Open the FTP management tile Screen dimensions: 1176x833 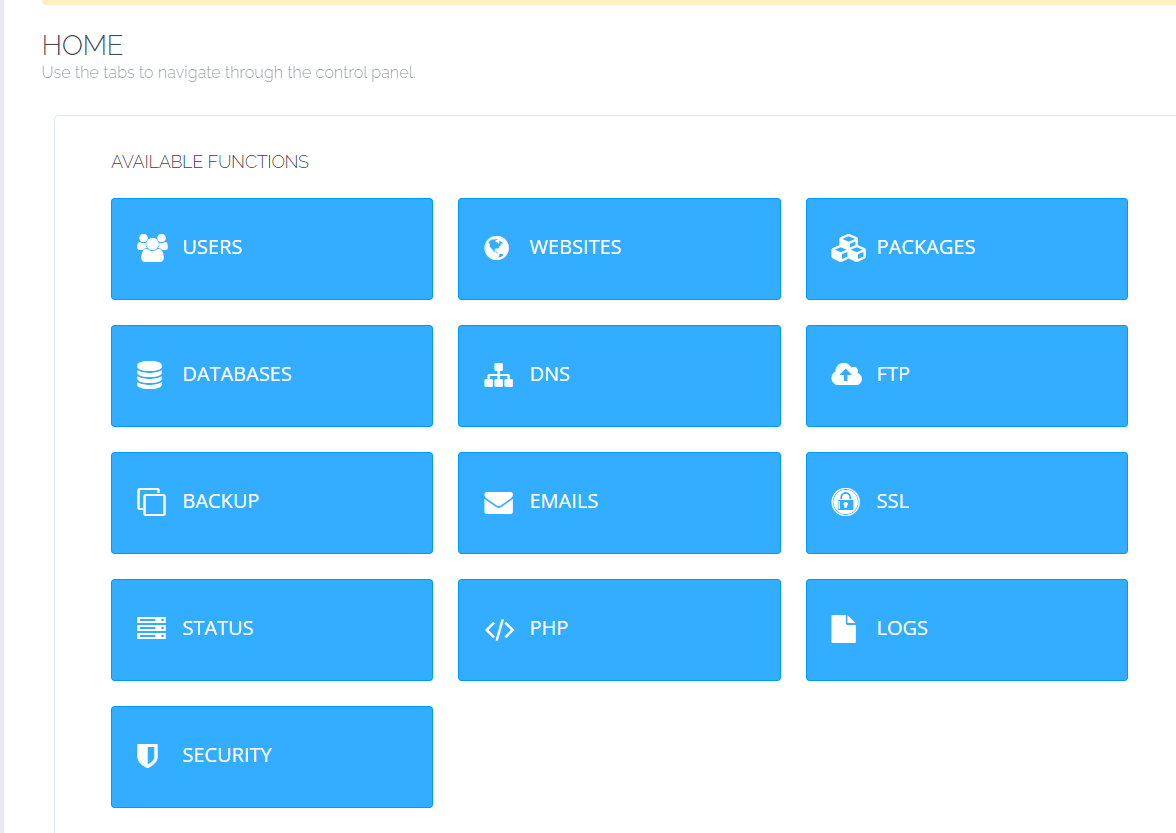pyautogui.click(x=966, y=375)
